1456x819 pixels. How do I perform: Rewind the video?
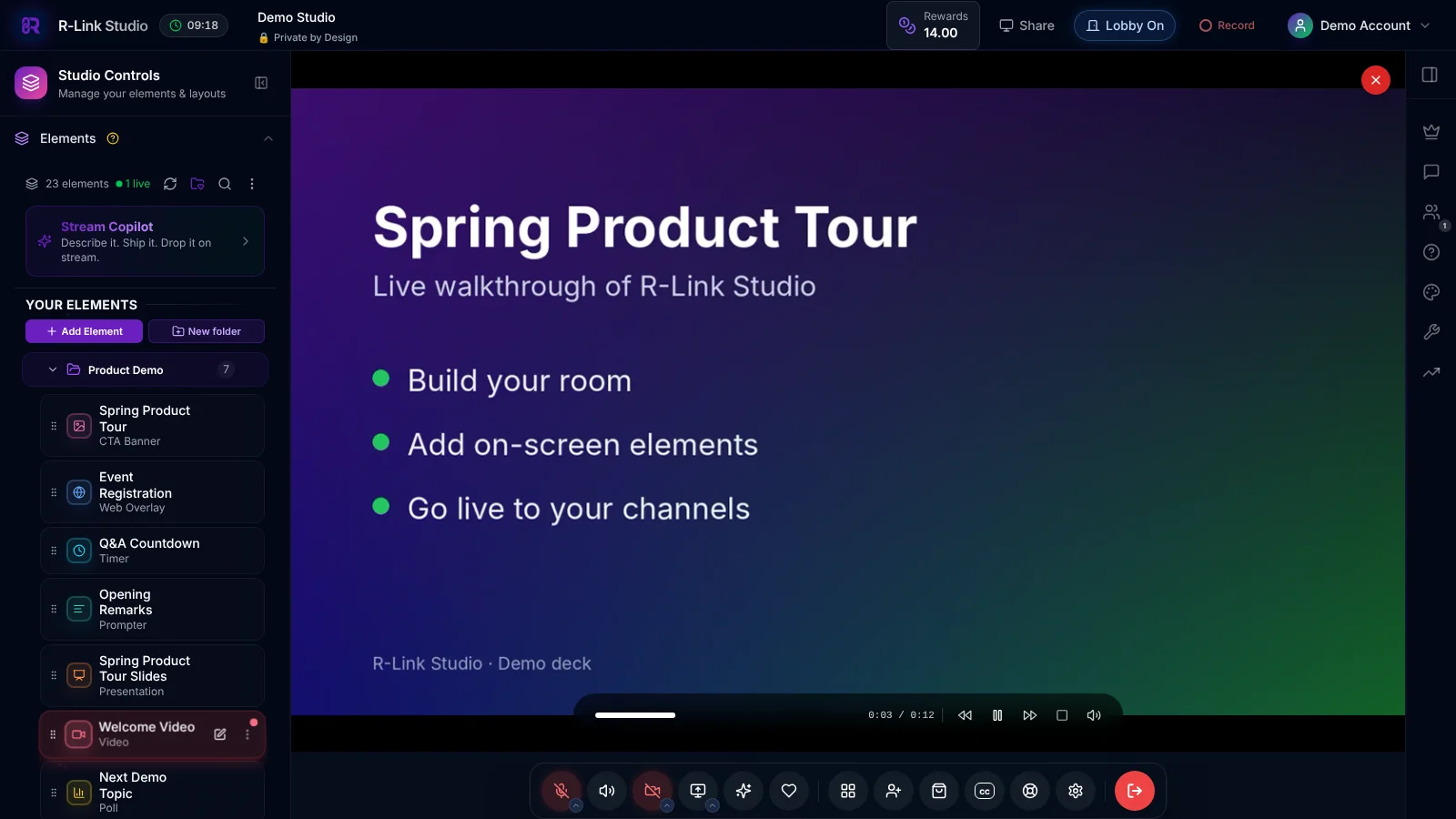tap(966, 715)
